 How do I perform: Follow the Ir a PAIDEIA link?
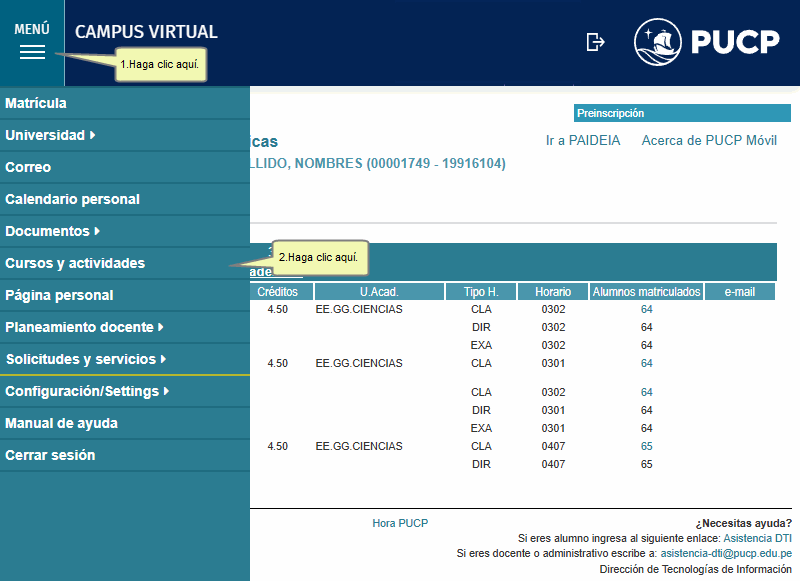point(583,141)
